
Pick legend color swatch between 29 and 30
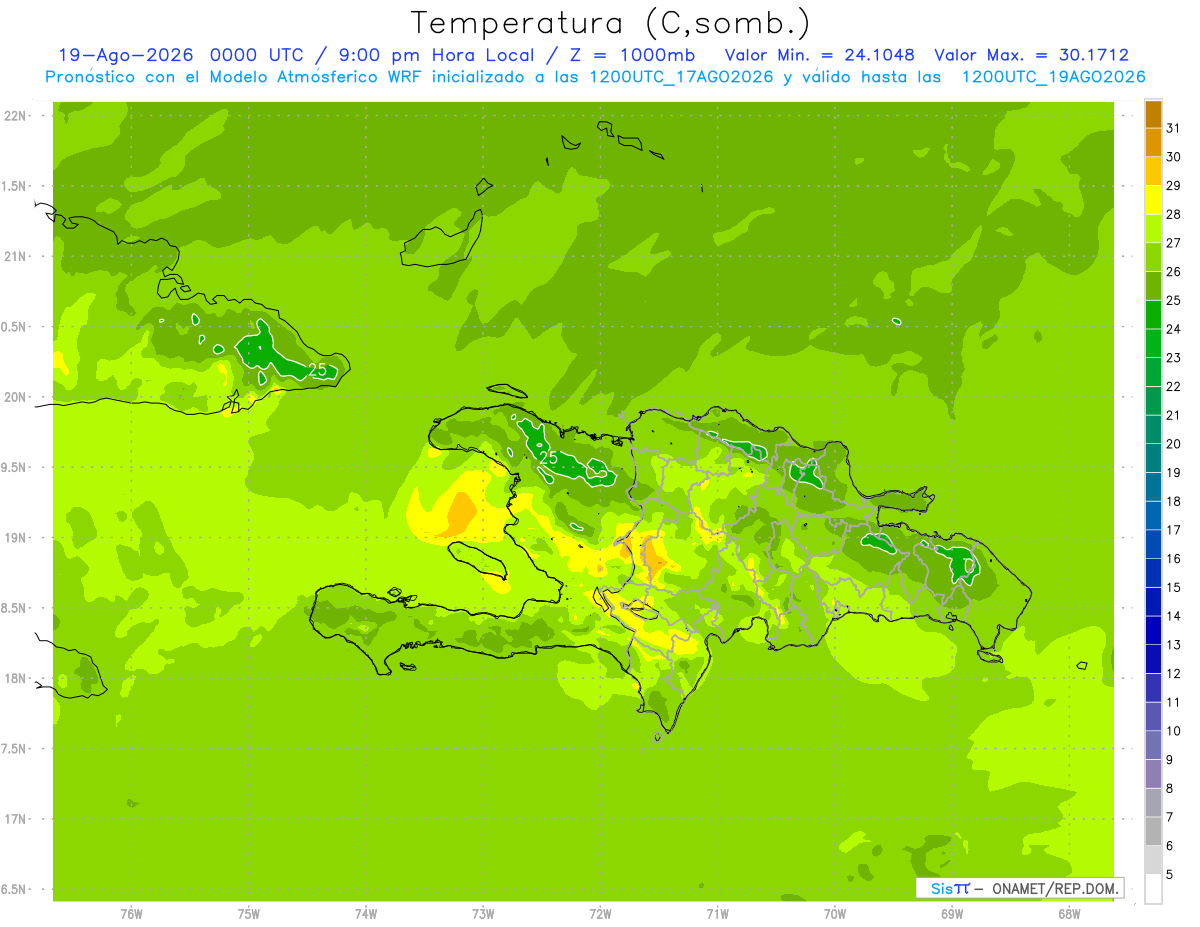click(x=1153, y=172)
